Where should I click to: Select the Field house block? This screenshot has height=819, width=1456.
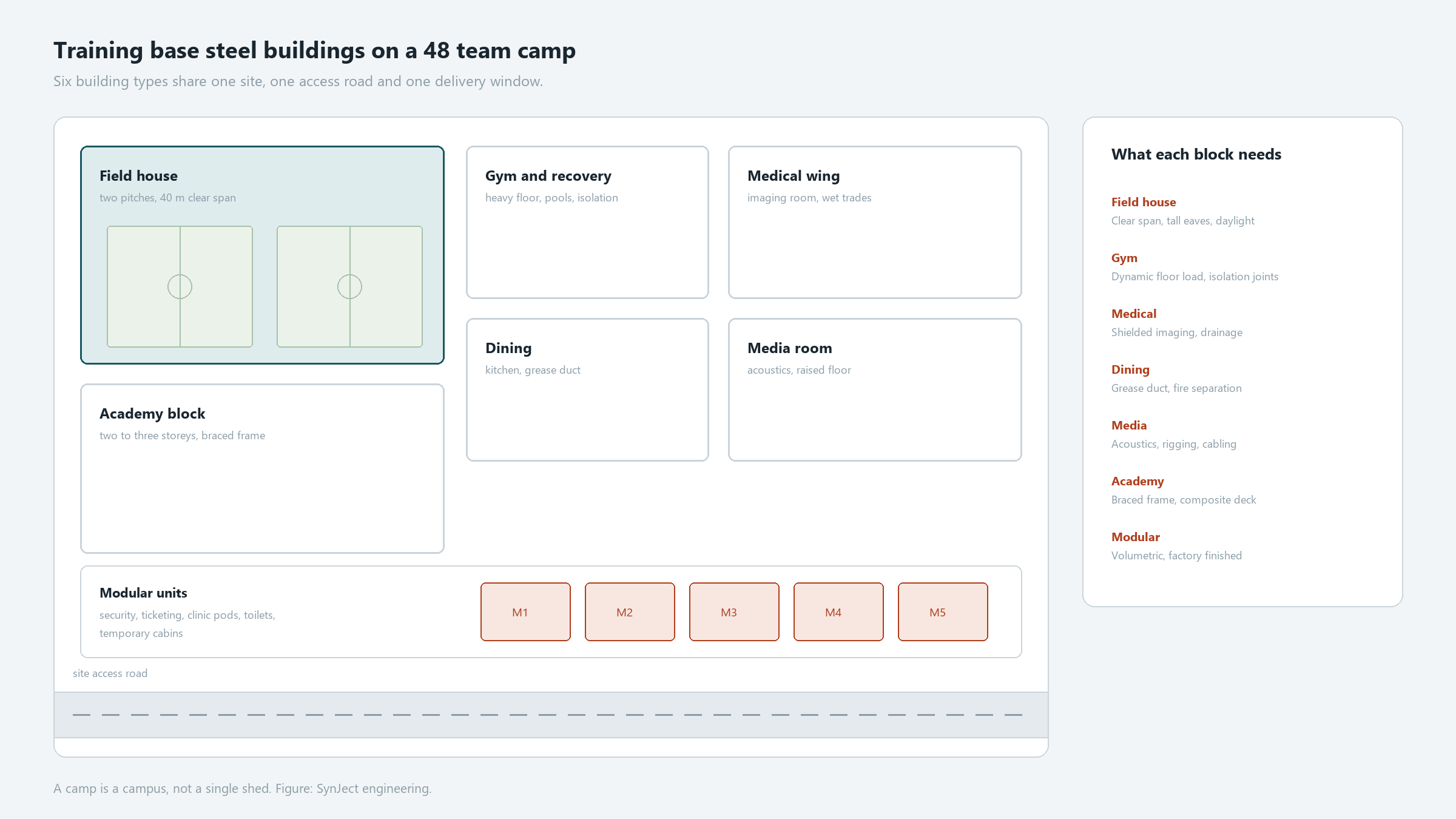pyautogui.click(x=262, y=255)
